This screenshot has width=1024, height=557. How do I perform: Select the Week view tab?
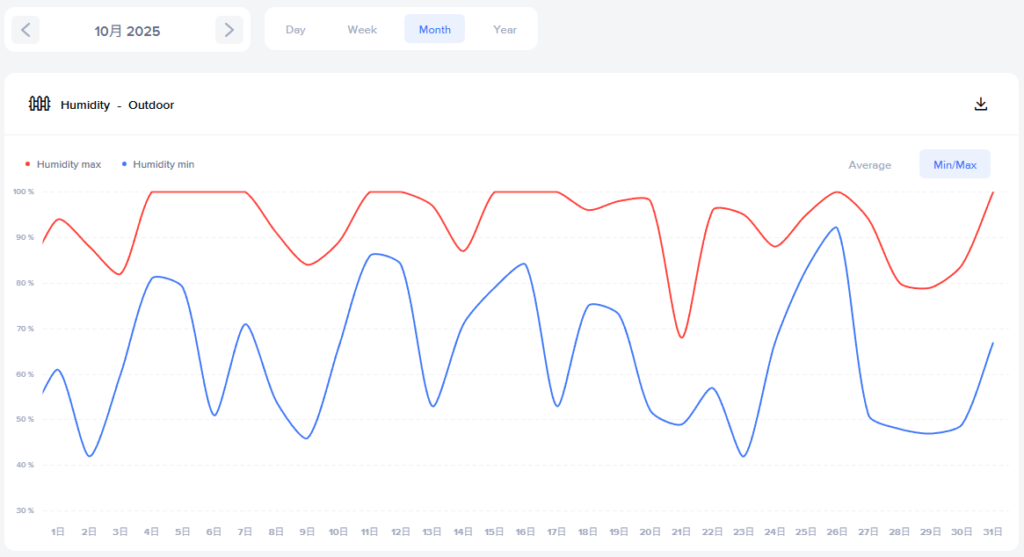[x=362, y=29]
